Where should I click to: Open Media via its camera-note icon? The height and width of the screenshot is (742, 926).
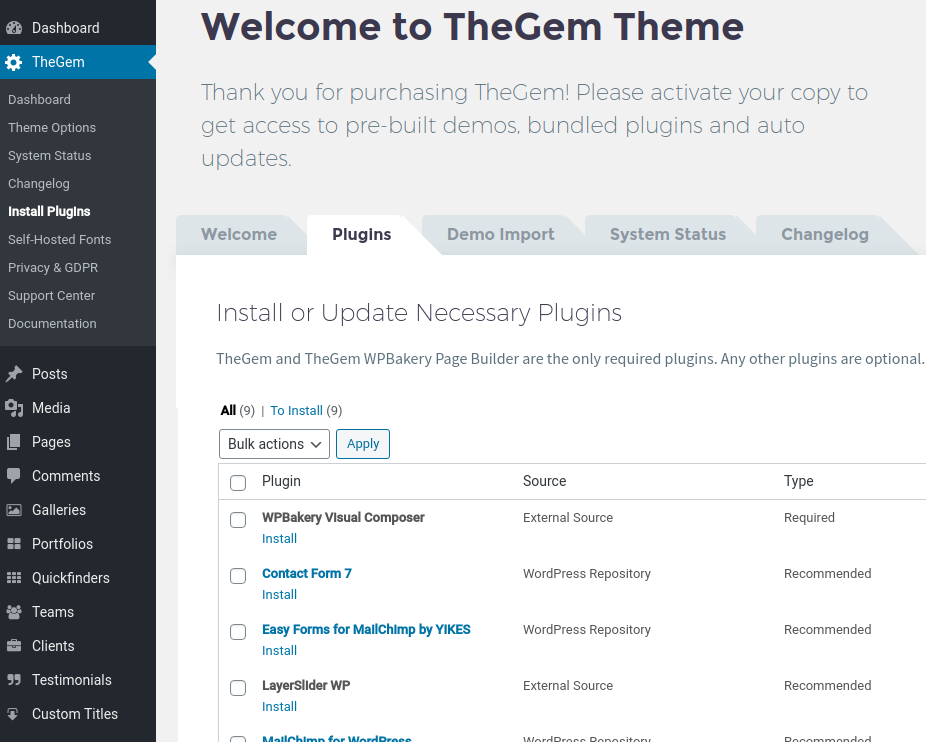(14, 408)
